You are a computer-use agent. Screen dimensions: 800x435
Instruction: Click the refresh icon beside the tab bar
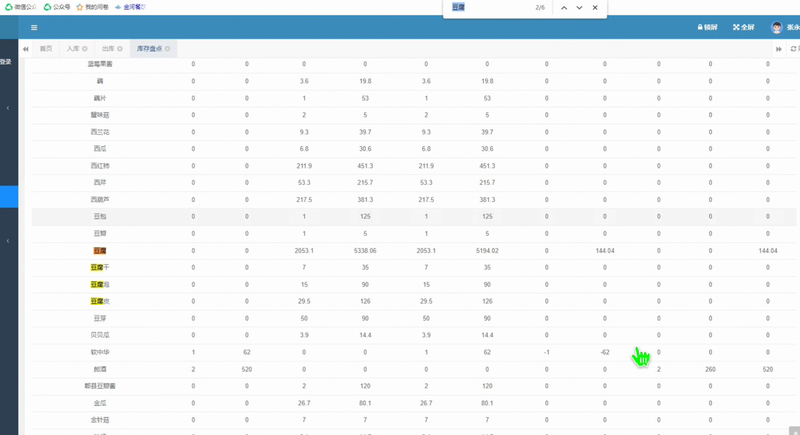(793, 49)
